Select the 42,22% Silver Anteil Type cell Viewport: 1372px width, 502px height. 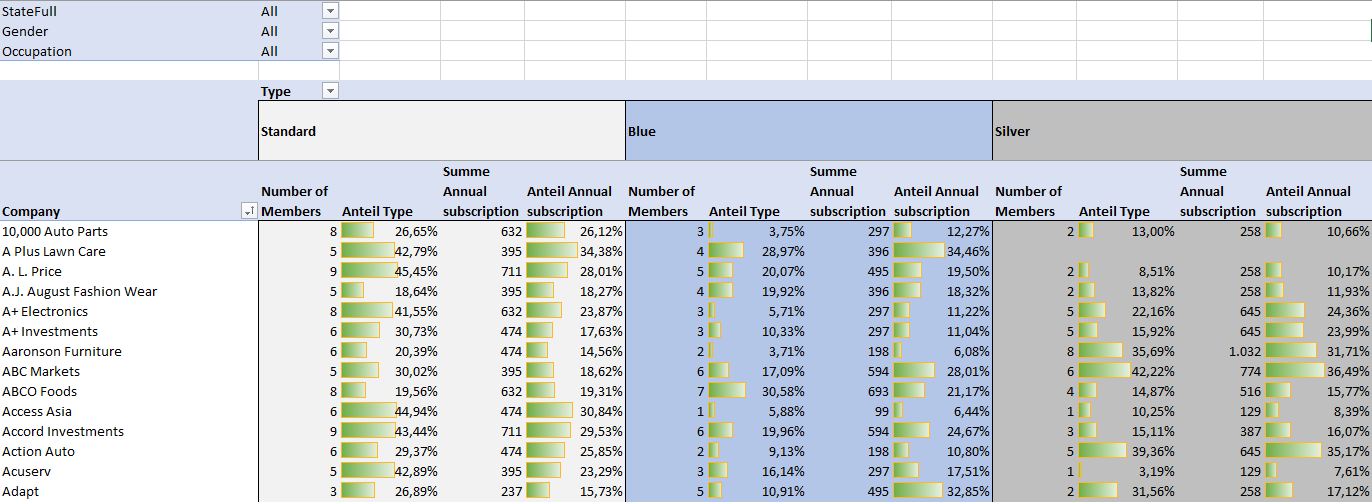1126,371
